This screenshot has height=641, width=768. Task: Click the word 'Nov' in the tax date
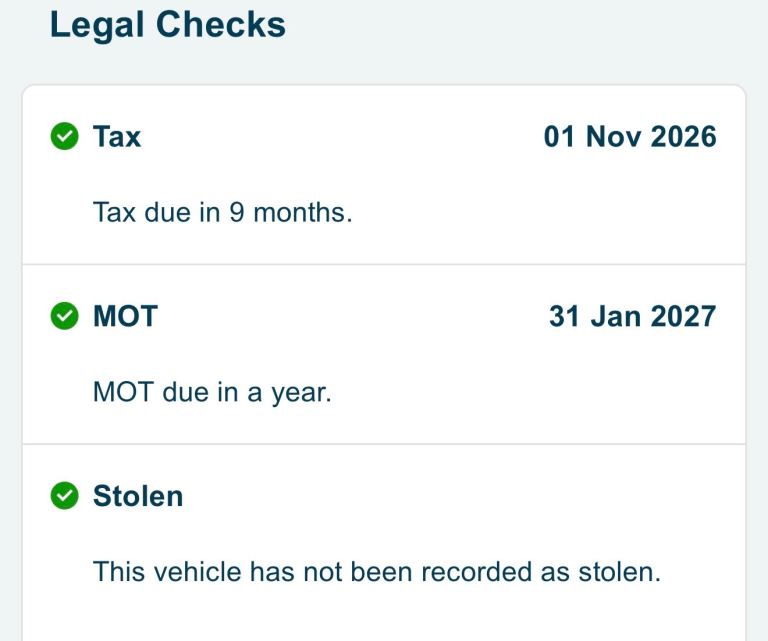(613, 136)
